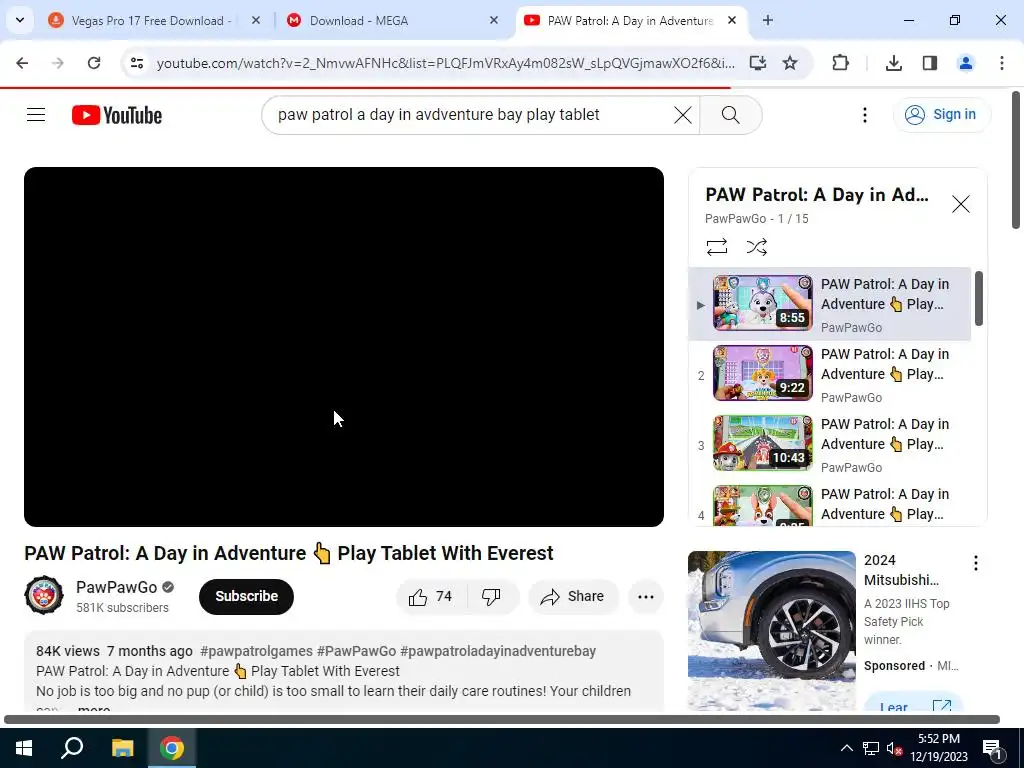
Task: Close the Vegas Pro 17 tab
Action: (256, 21)
